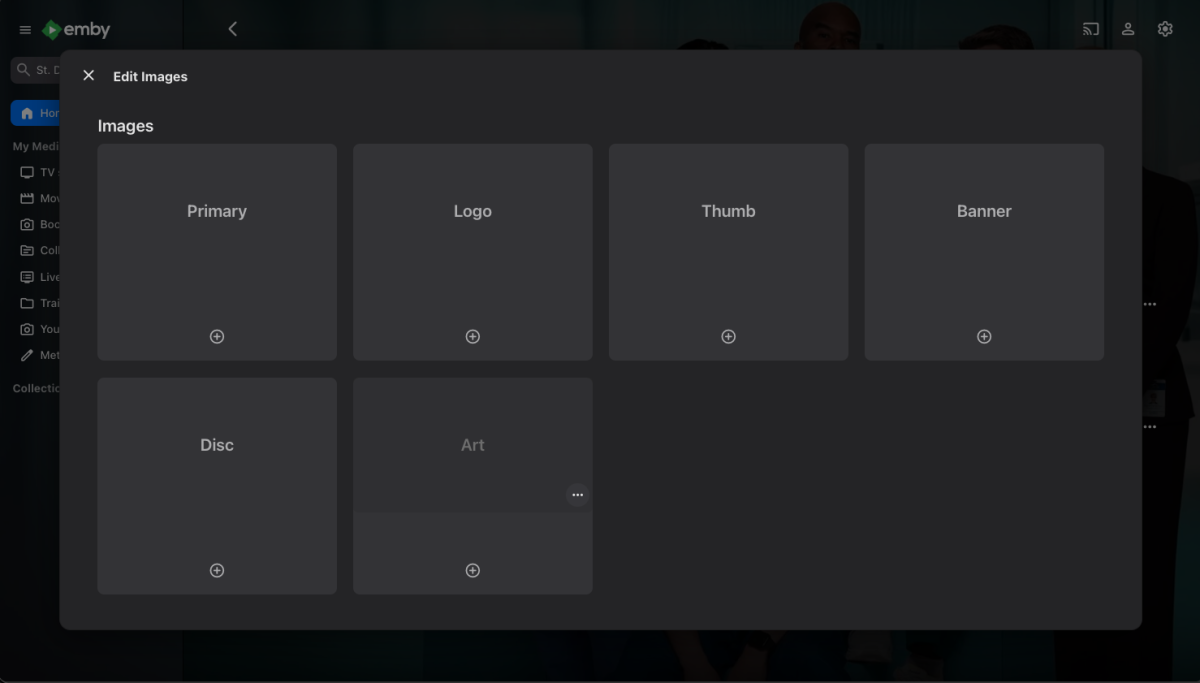Add a Disc image
This screenshot has height=683, width=1200.
pyautogui.click(x=217, y=571)
